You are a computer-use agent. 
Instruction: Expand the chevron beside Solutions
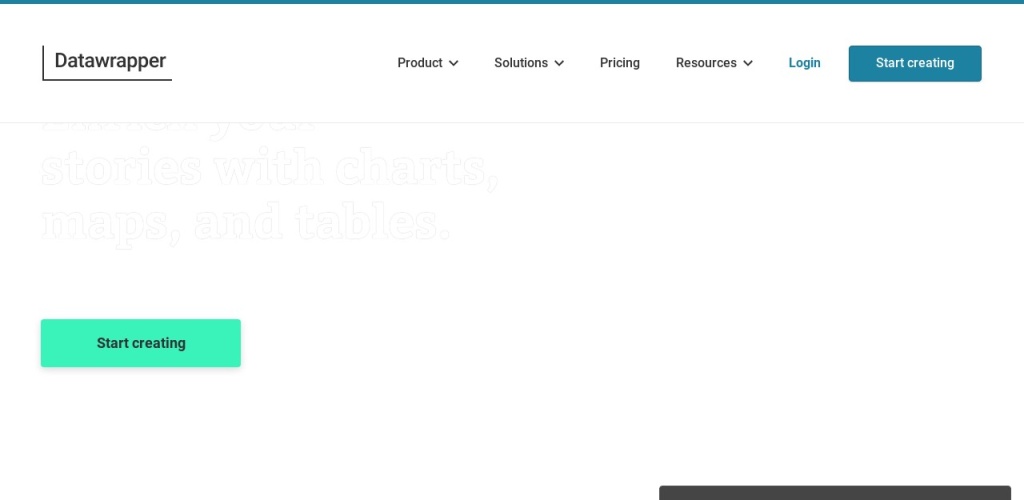click(x=560, y=63)
